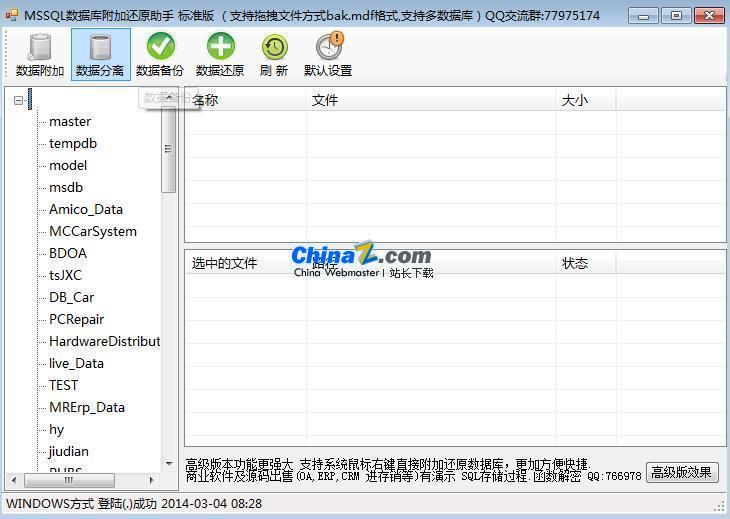
Task: Click the 大小 column header
Action: [586, 100]
